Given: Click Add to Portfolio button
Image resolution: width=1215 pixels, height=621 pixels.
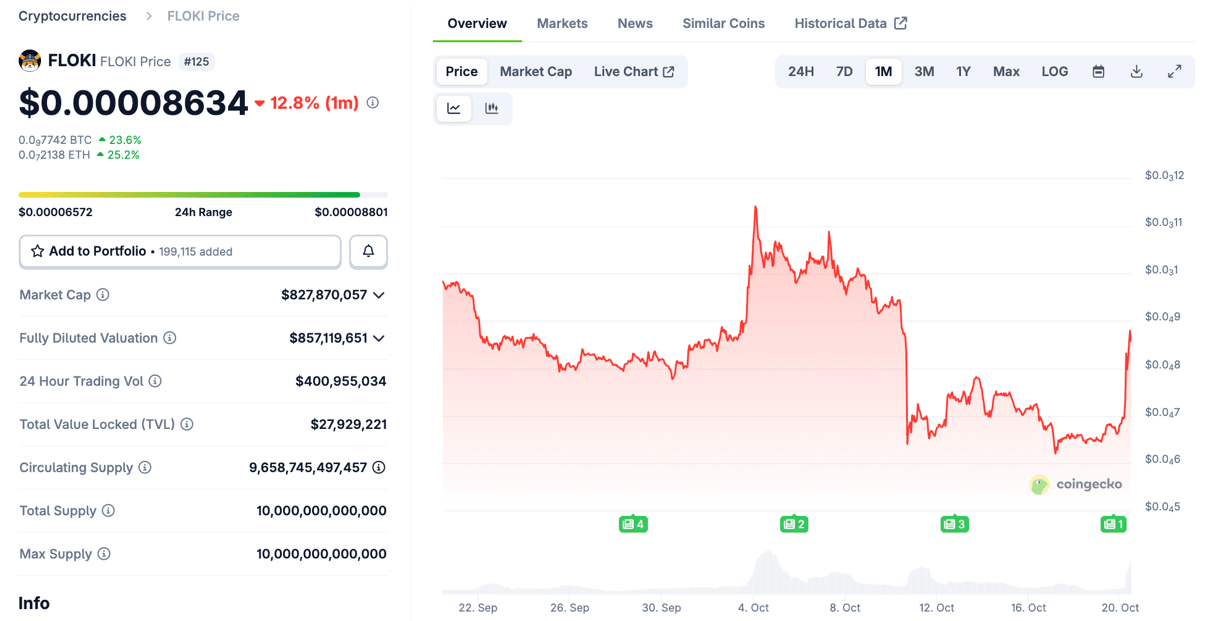Looking at the screenshot, I should pos(180,251).
